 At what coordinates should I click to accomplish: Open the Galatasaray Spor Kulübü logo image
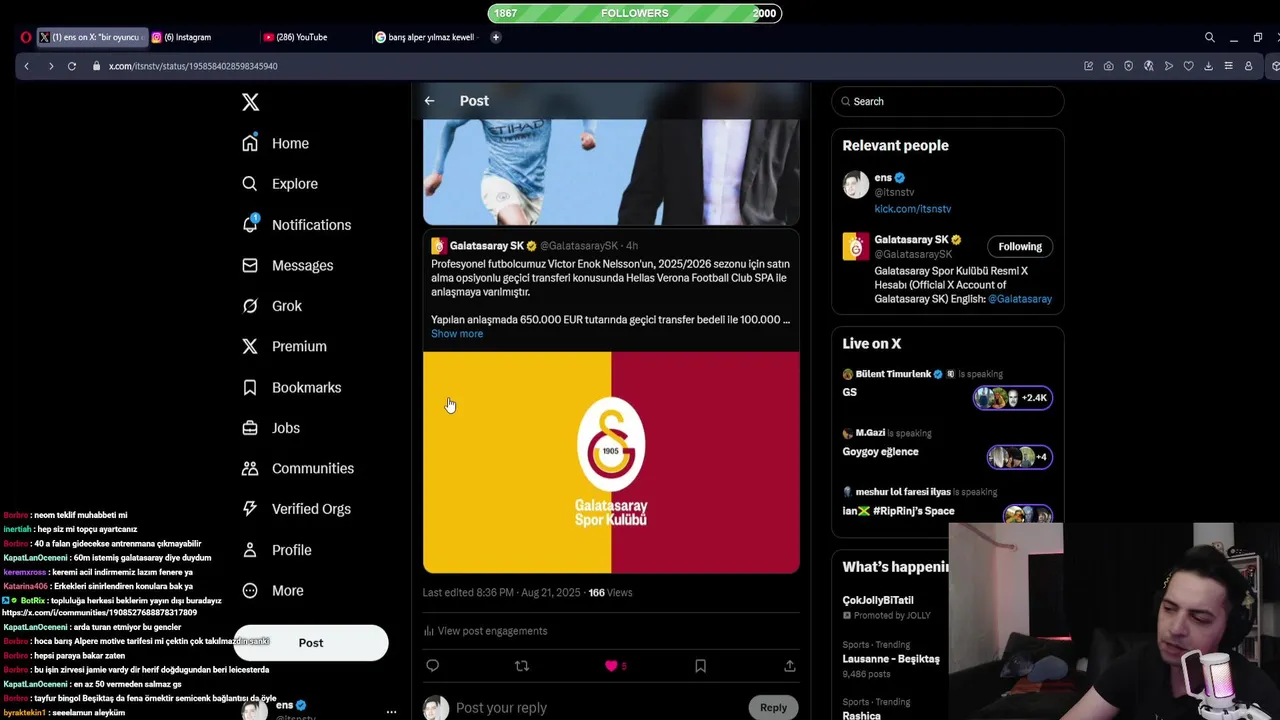tap(611, 462)
